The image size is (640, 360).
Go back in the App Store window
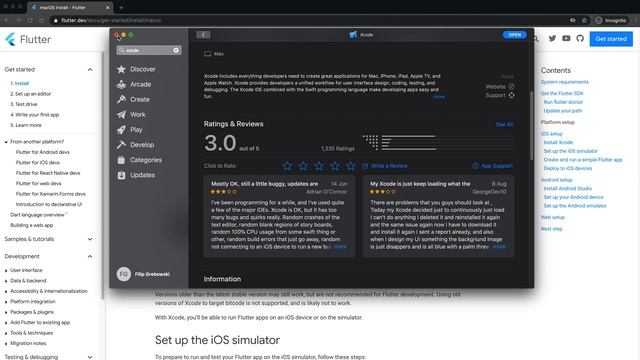point(203,35)
